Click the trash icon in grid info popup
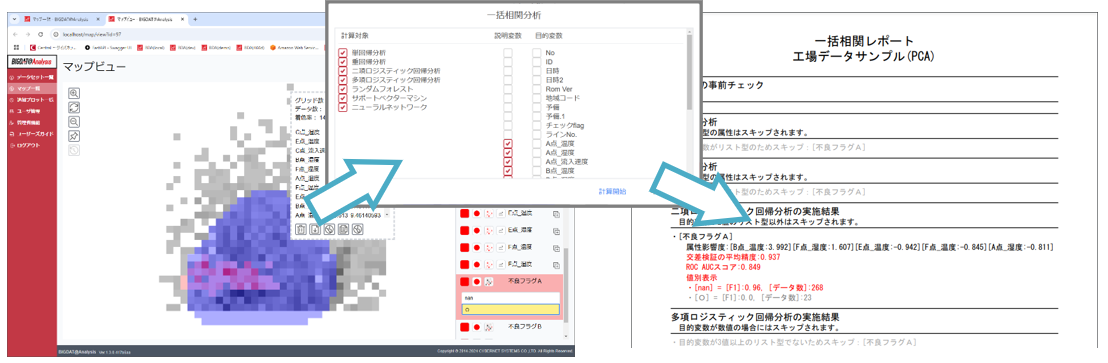Image resolution: width=1108 pixels, height=363 pixels. [x=301, y=229]
